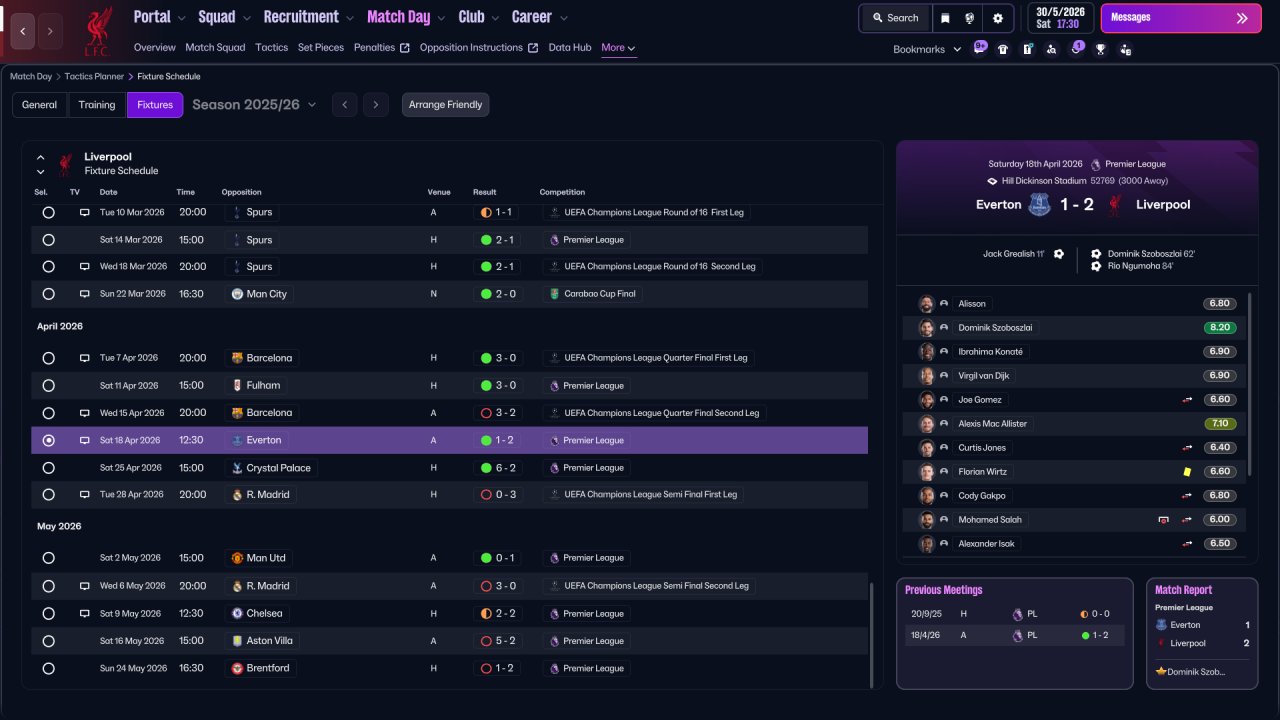Open the inbox speech bubble icon with 9+ badge
Viewport: 1280px width, 720px height.
(x=979, y=48)
